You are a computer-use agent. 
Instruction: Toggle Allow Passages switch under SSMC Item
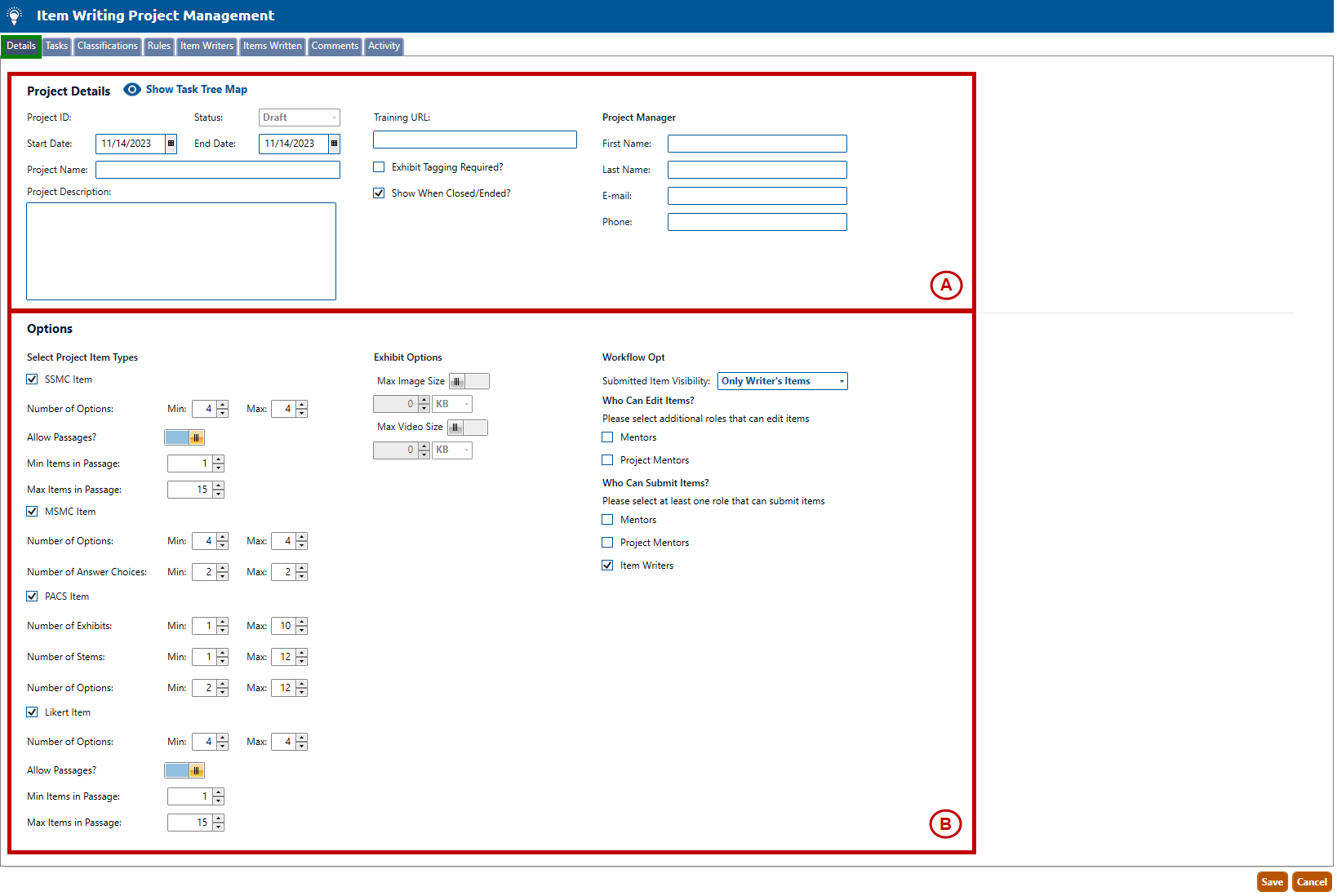(x=184, y=437)
